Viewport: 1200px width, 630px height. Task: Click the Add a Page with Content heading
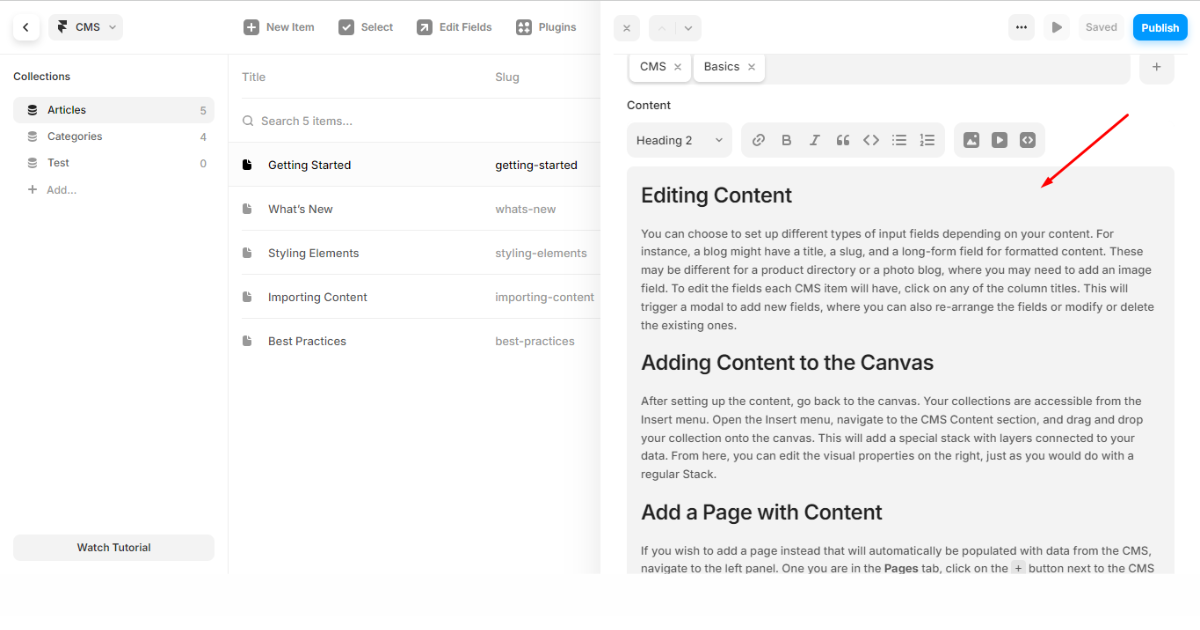click(761, 512)
